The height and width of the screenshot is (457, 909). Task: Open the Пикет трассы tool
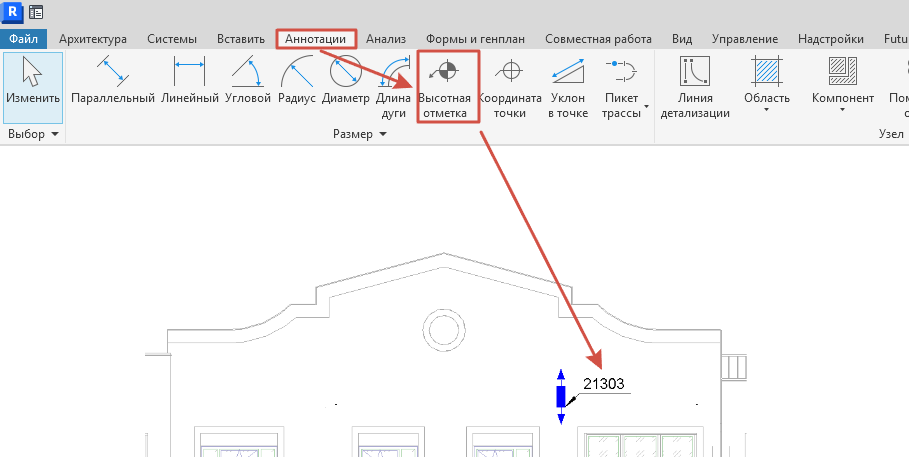coord(621,87)
